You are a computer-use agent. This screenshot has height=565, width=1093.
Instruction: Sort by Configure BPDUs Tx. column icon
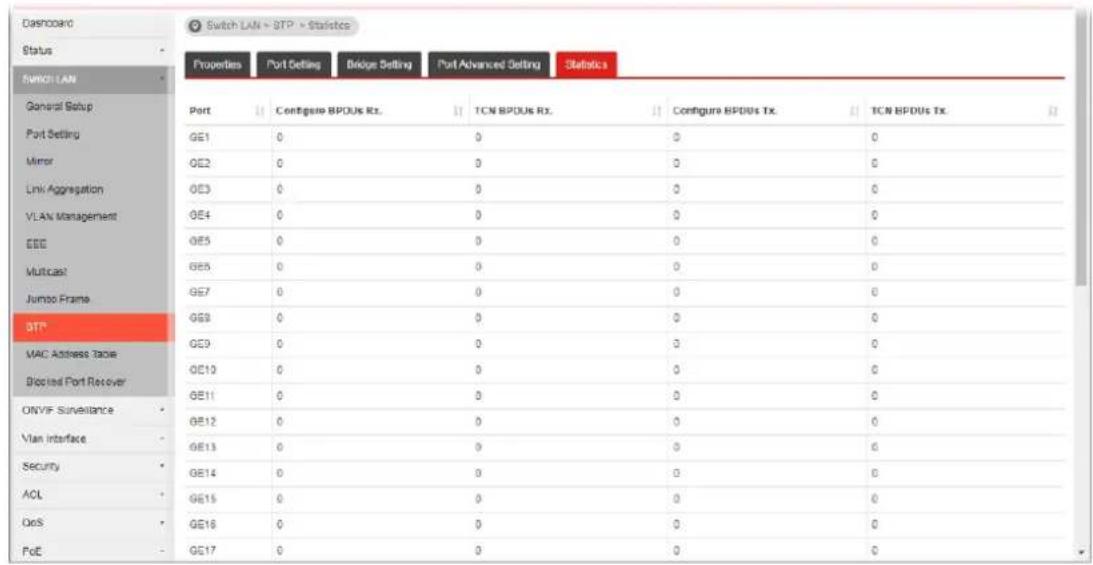(x=854, y=111)
